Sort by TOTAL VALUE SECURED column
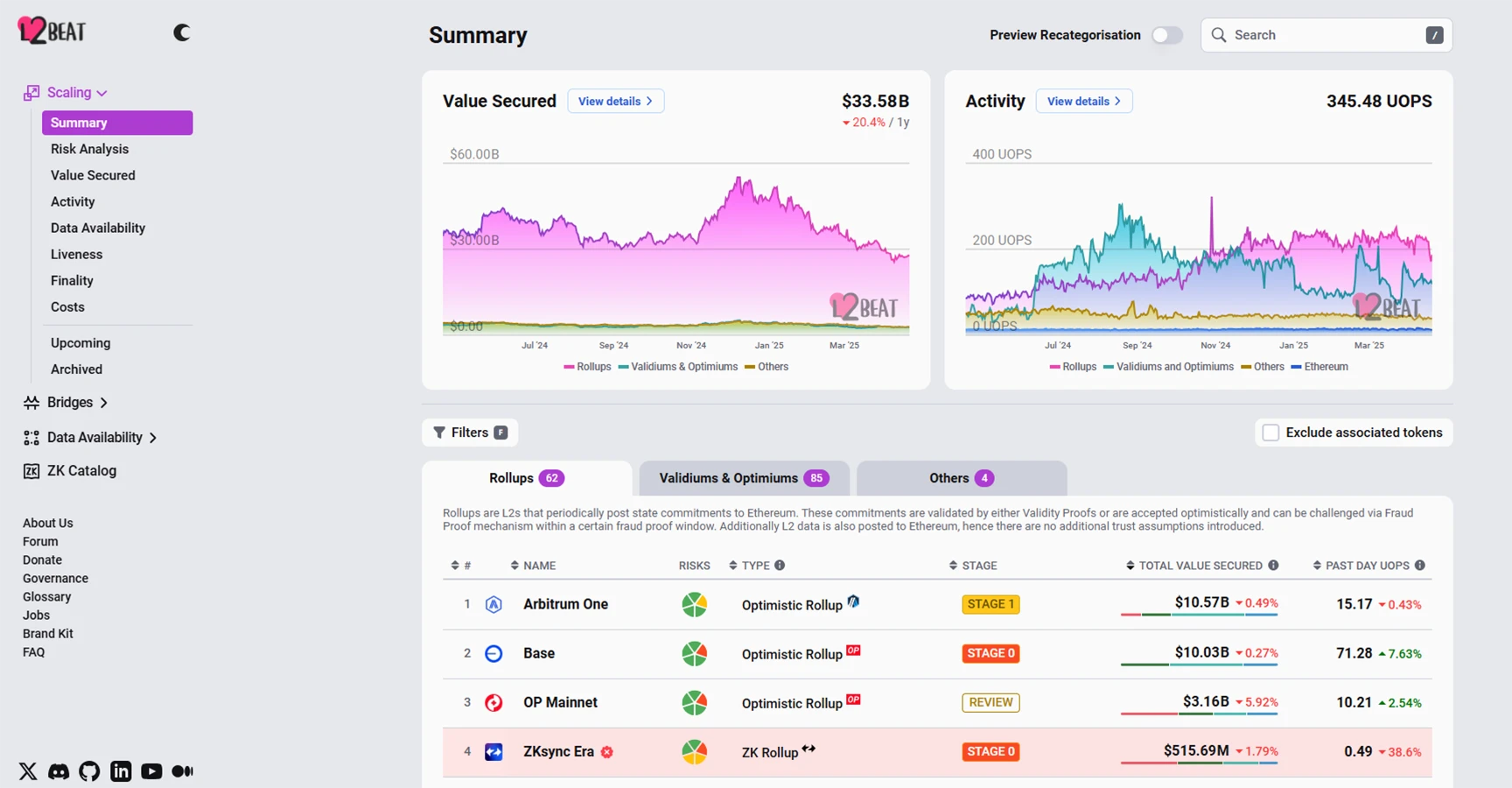Viewport: 1512px width, 788px height. (1194, 566)
